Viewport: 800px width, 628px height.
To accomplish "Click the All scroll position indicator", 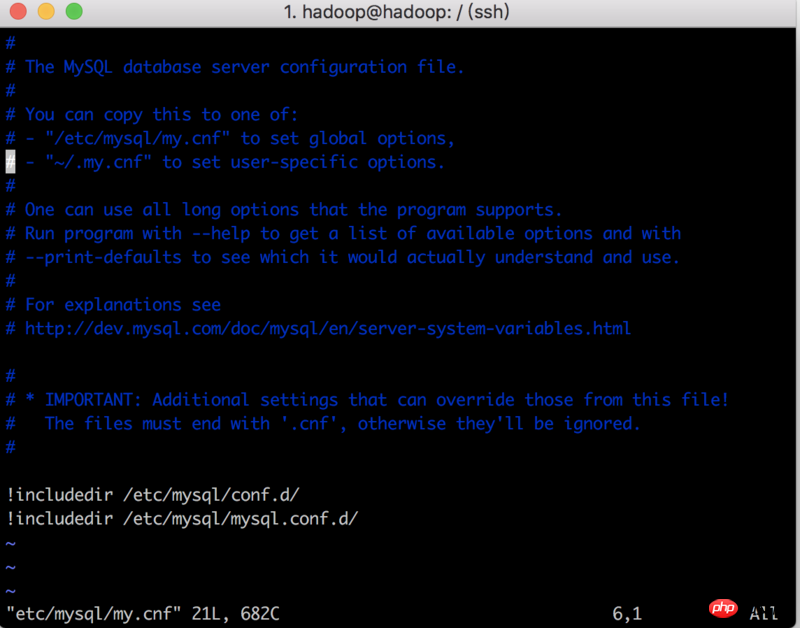I will (764, 613).
